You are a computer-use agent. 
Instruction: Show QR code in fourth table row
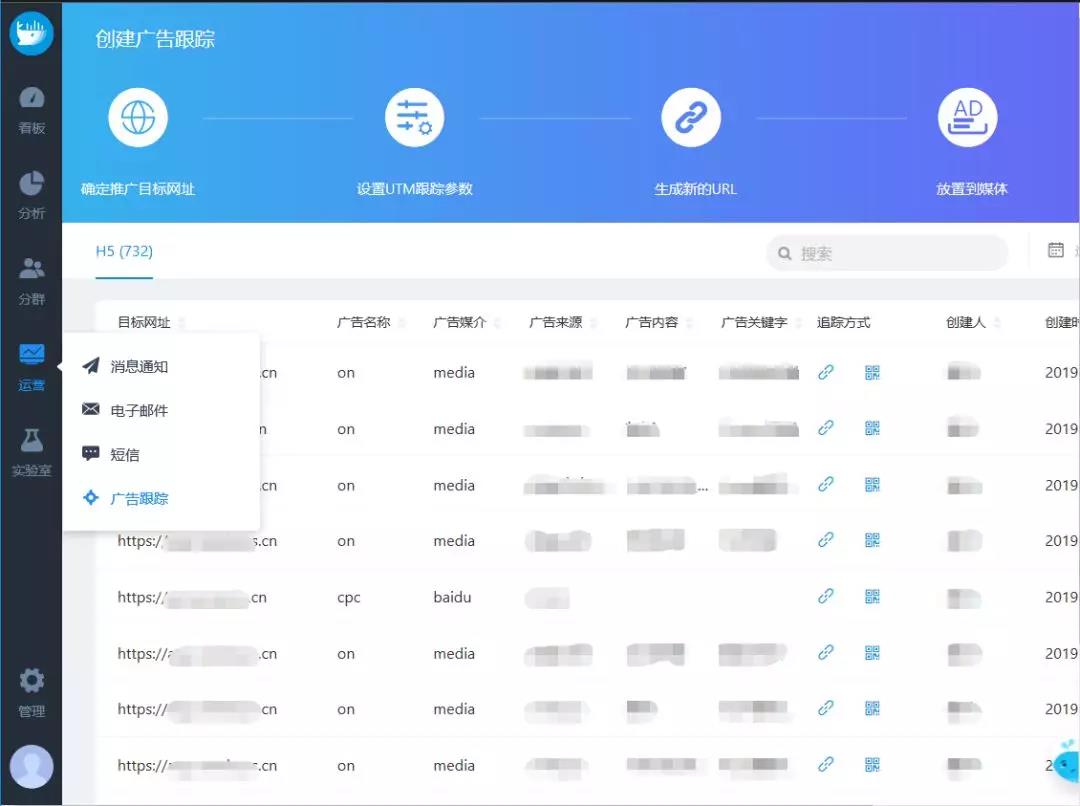(872, 540)
